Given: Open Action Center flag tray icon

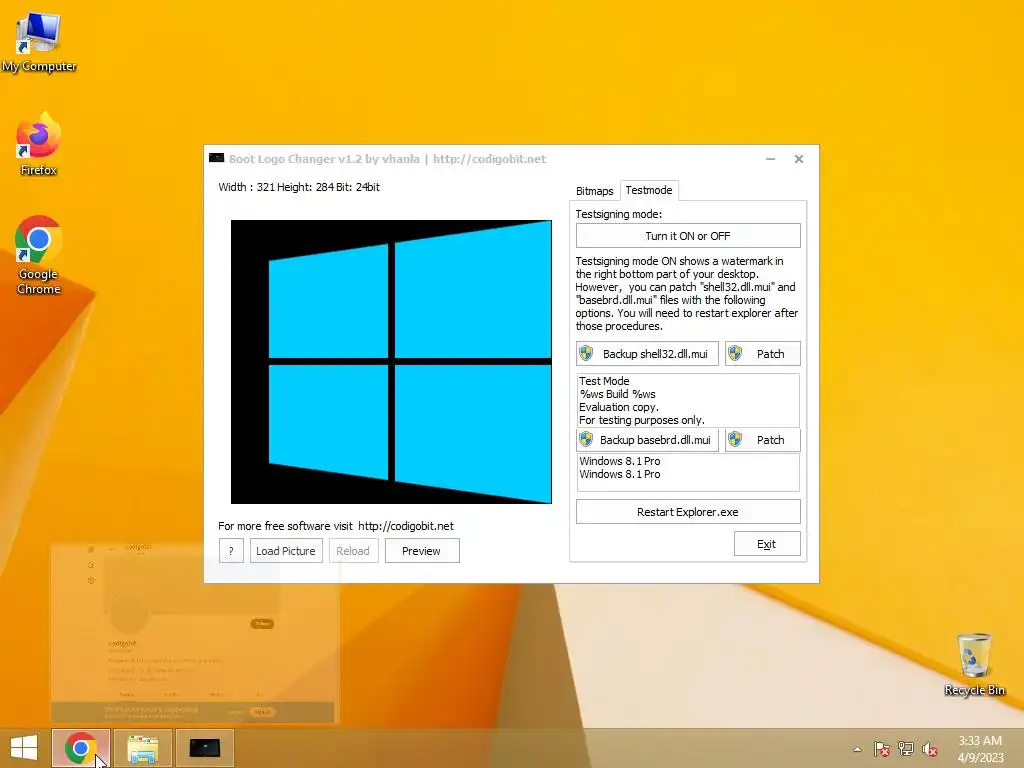Looking at the screenshot, I should (882, 749).
